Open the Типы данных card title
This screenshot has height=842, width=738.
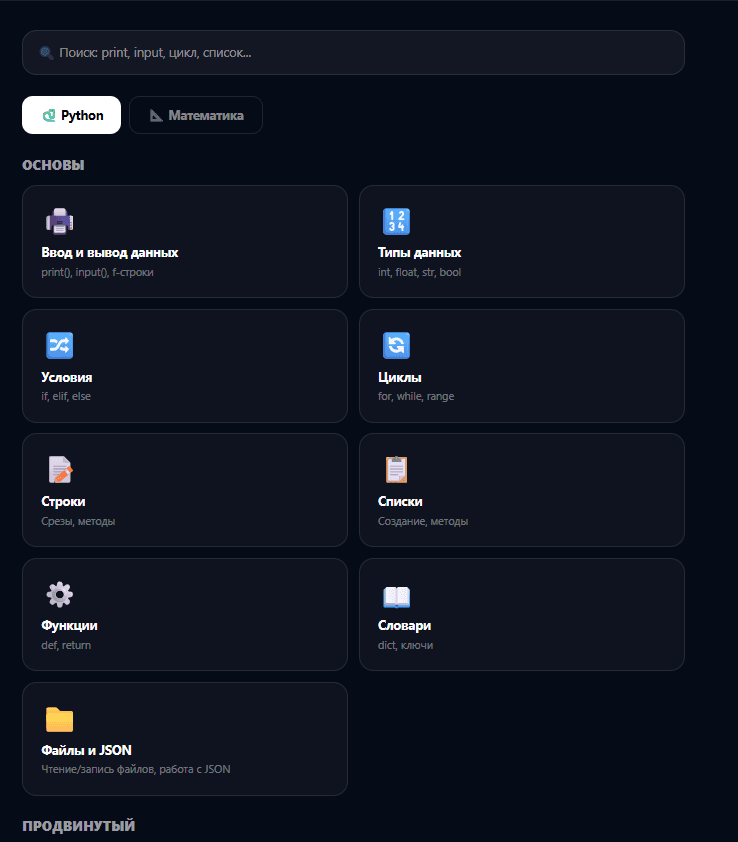pos(419,253)
